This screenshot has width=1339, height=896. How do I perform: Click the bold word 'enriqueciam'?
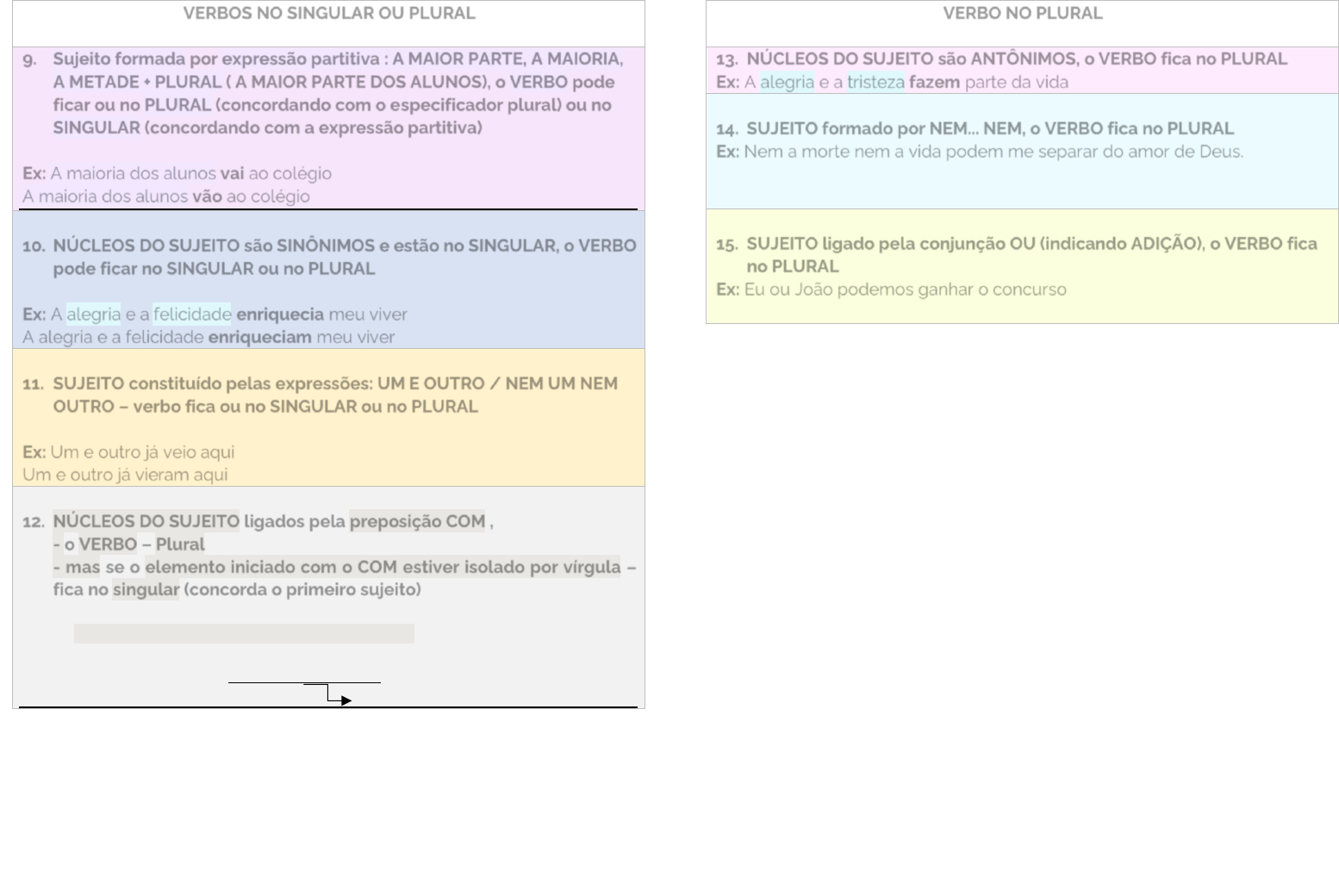pos(260,338)
